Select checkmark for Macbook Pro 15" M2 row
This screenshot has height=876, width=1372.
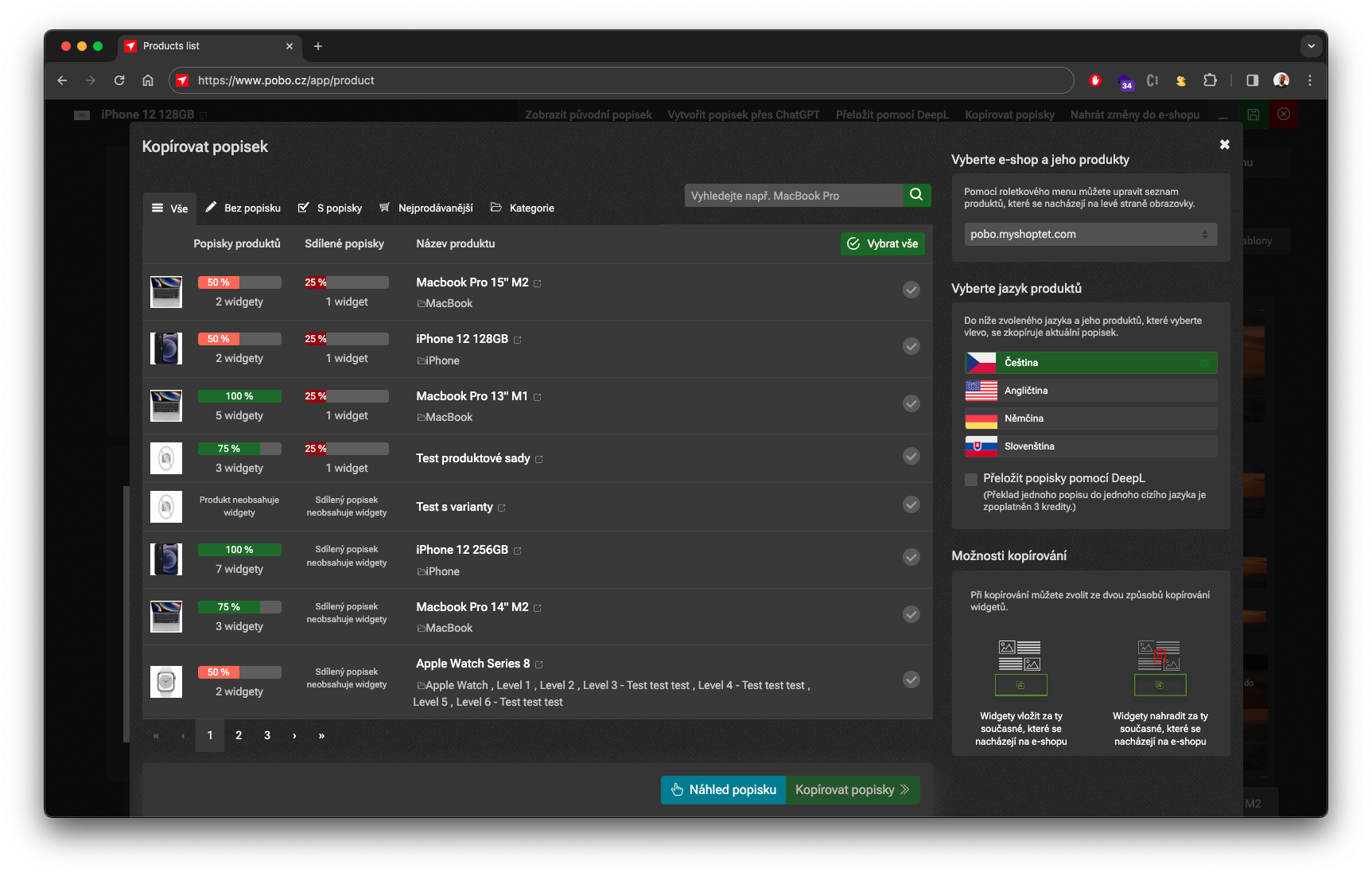pyautogui.click(x=911, y=290)
